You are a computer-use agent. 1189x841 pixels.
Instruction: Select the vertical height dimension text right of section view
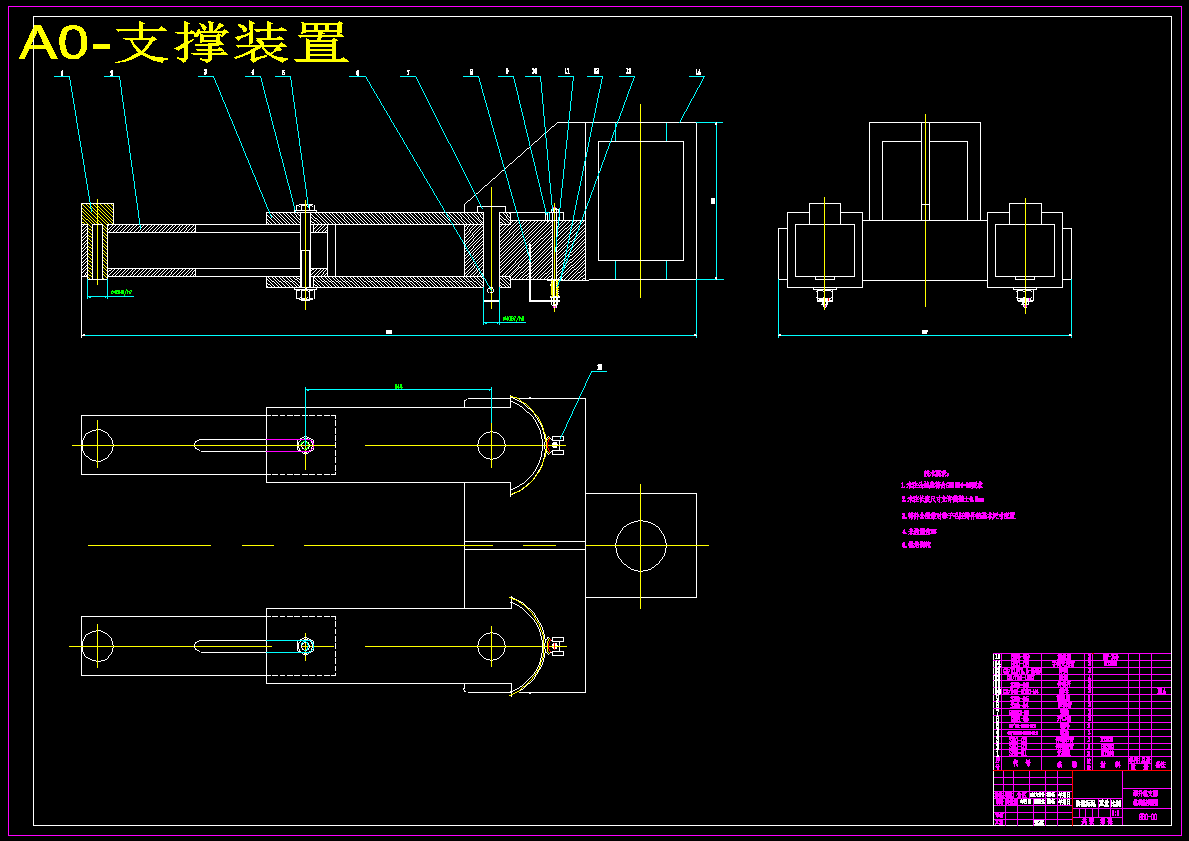coord(714,201)
